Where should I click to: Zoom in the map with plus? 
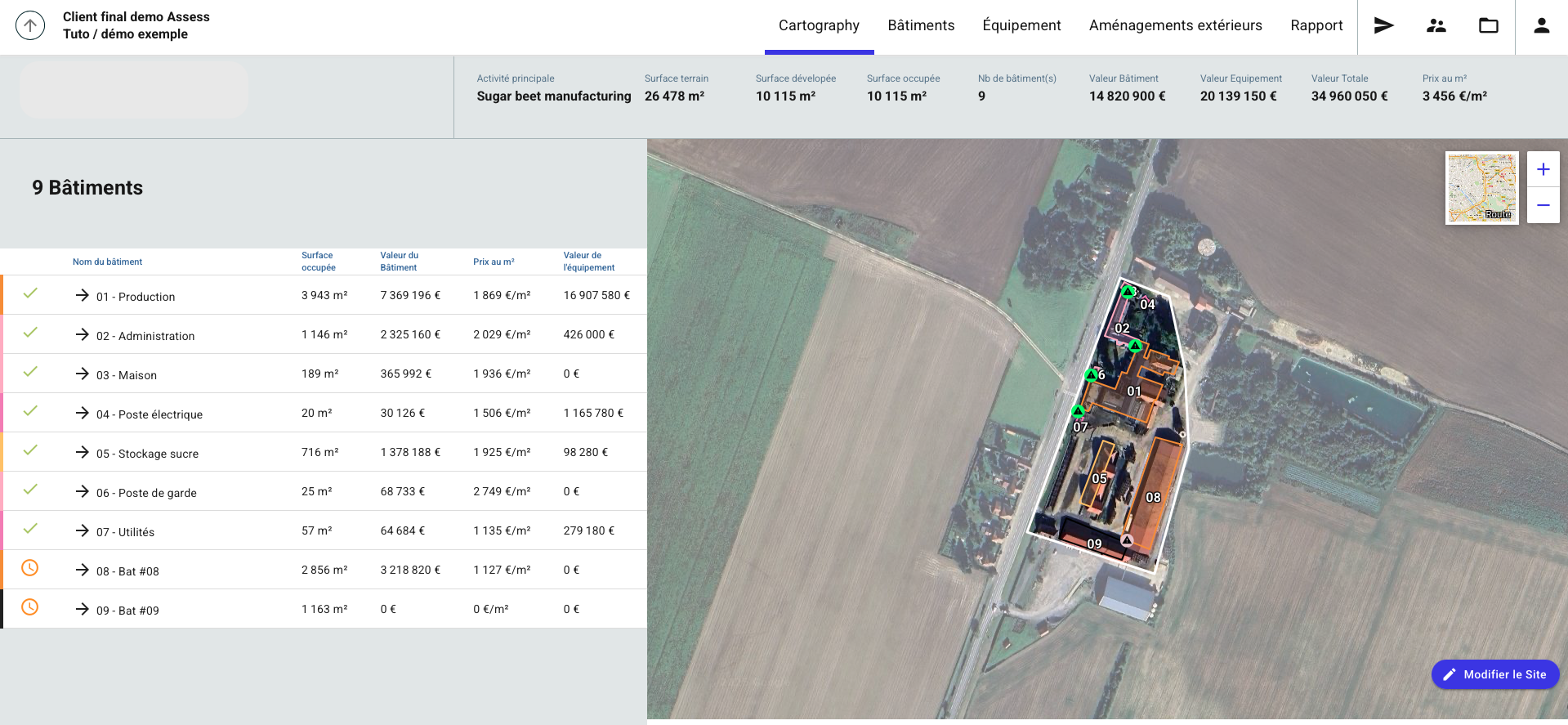point(1543,169)
